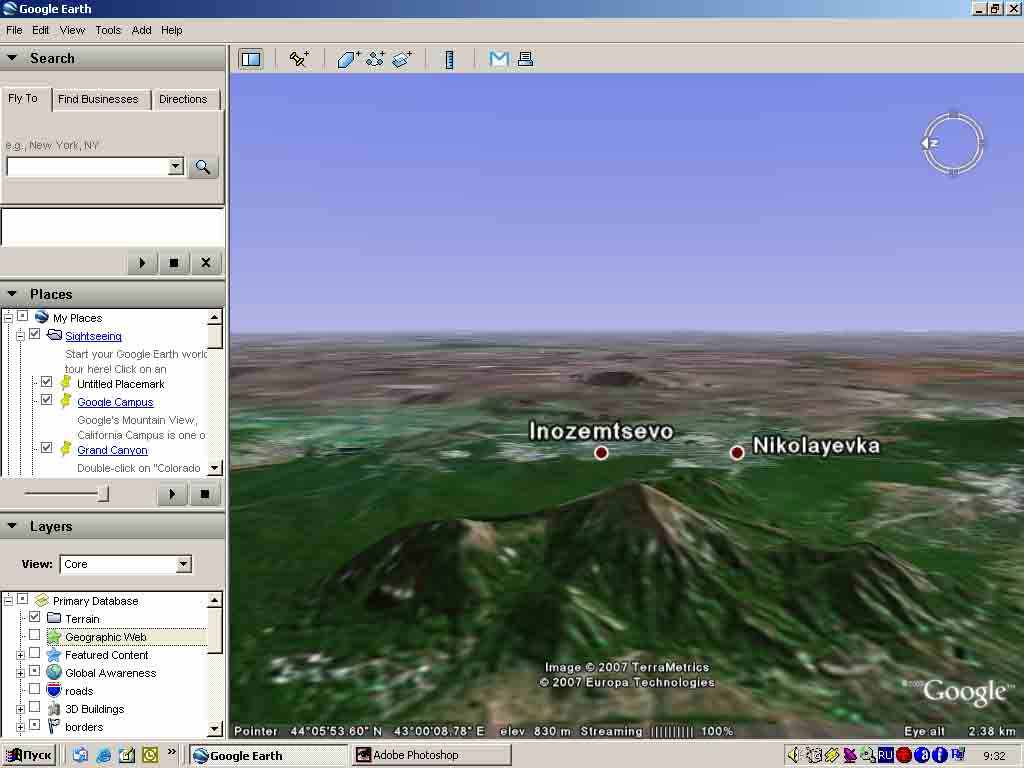Open the File menu

14,30
